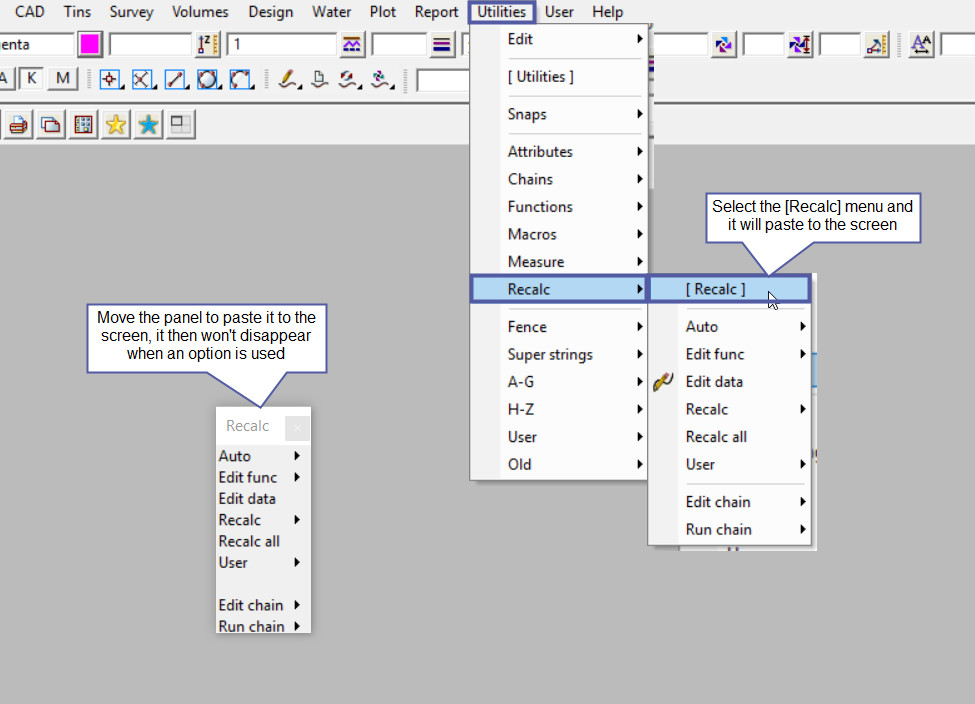Click the yellow star icon

click(116, 125)
